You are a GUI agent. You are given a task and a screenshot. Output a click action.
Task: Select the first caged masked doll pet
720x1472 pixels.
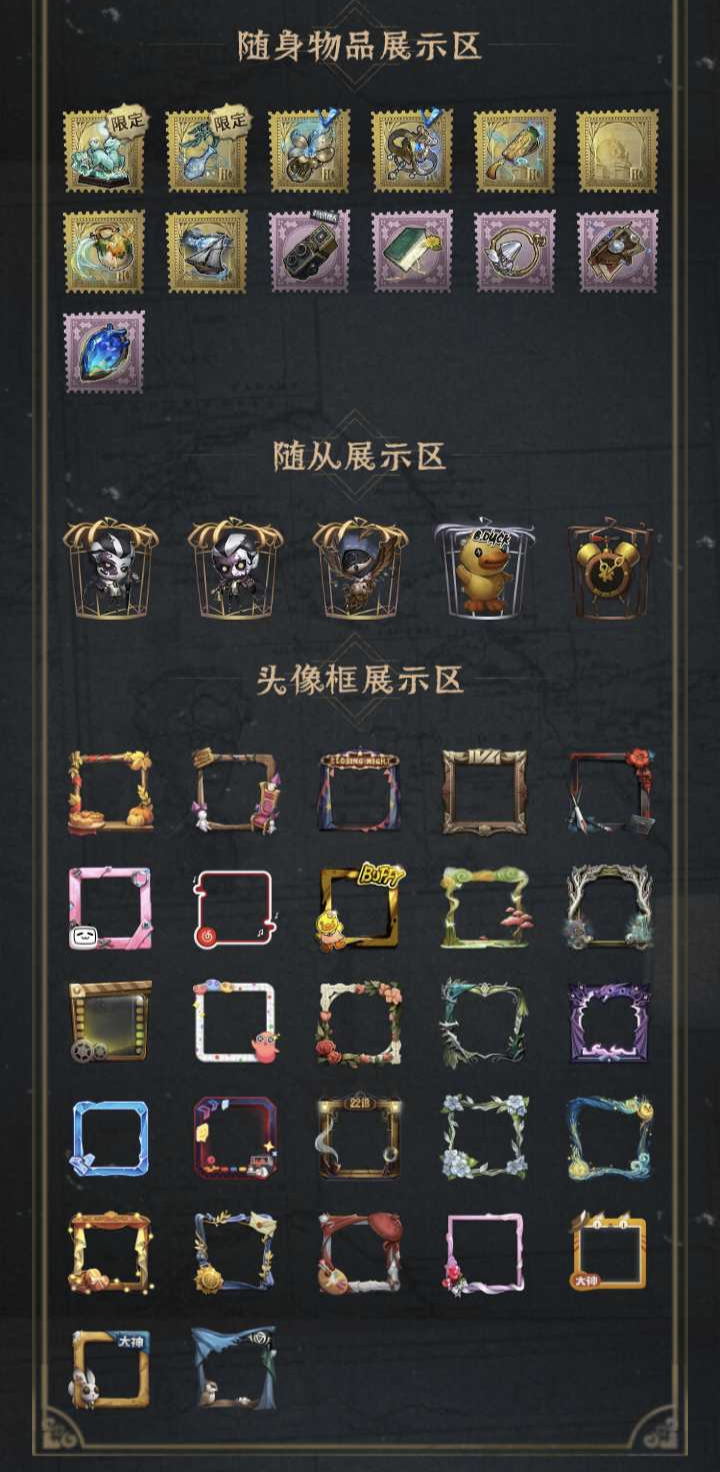coord(110,569)
